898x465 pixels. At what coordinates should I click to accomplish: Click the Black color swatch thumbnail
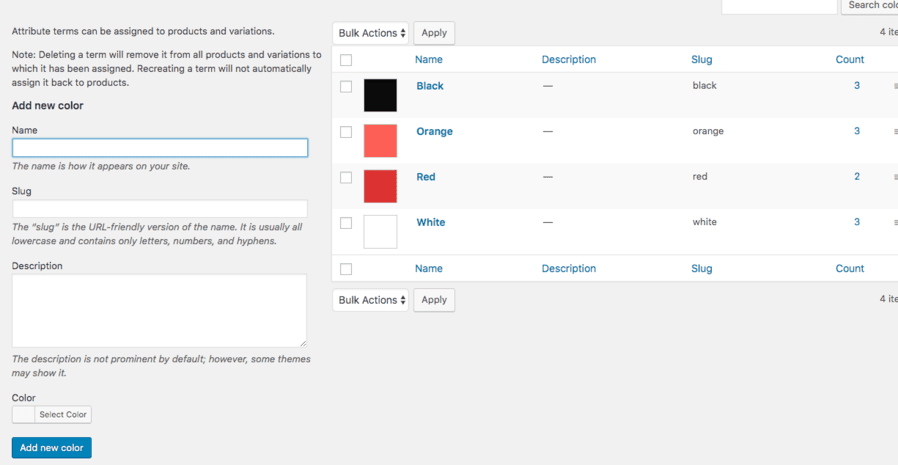tap(380, 95)
